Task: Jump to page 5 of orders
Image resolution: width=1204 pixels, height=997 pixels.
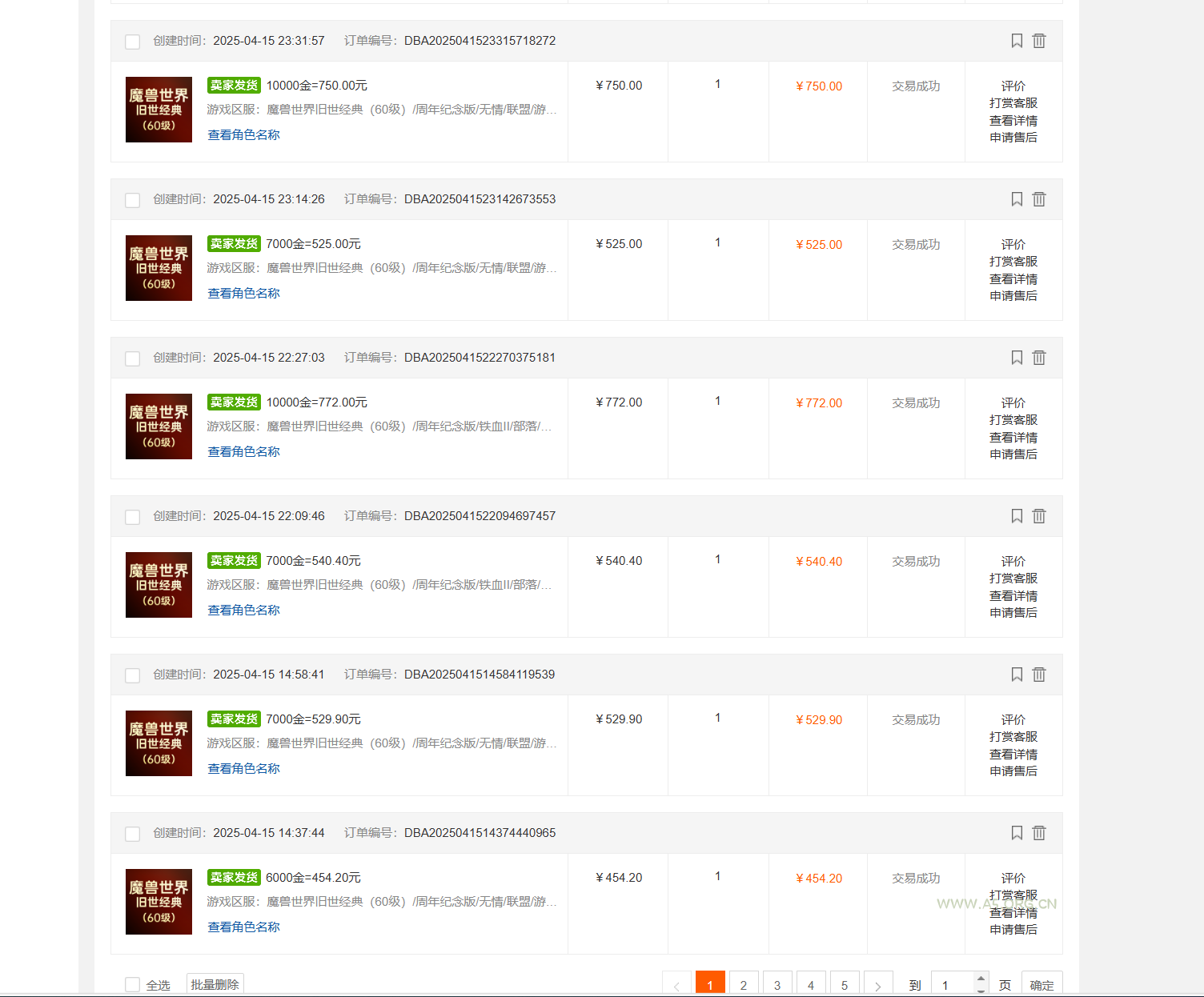Action: (845, 985)
